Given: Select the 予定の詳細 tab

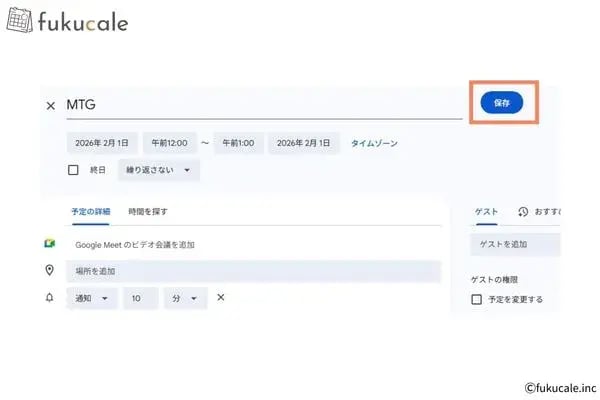Looking at the screenshot, I should point(90,212).
